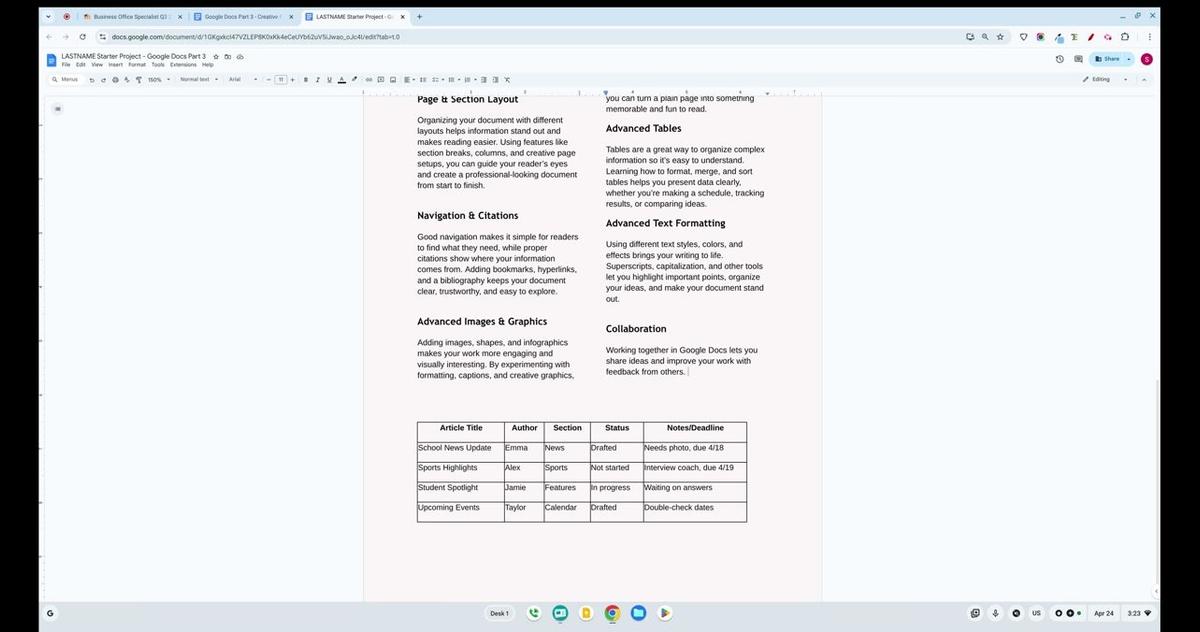Switch to the Google Docs Part 3 tab
The width and height of the screenshot is (1200, 632).
240,16
